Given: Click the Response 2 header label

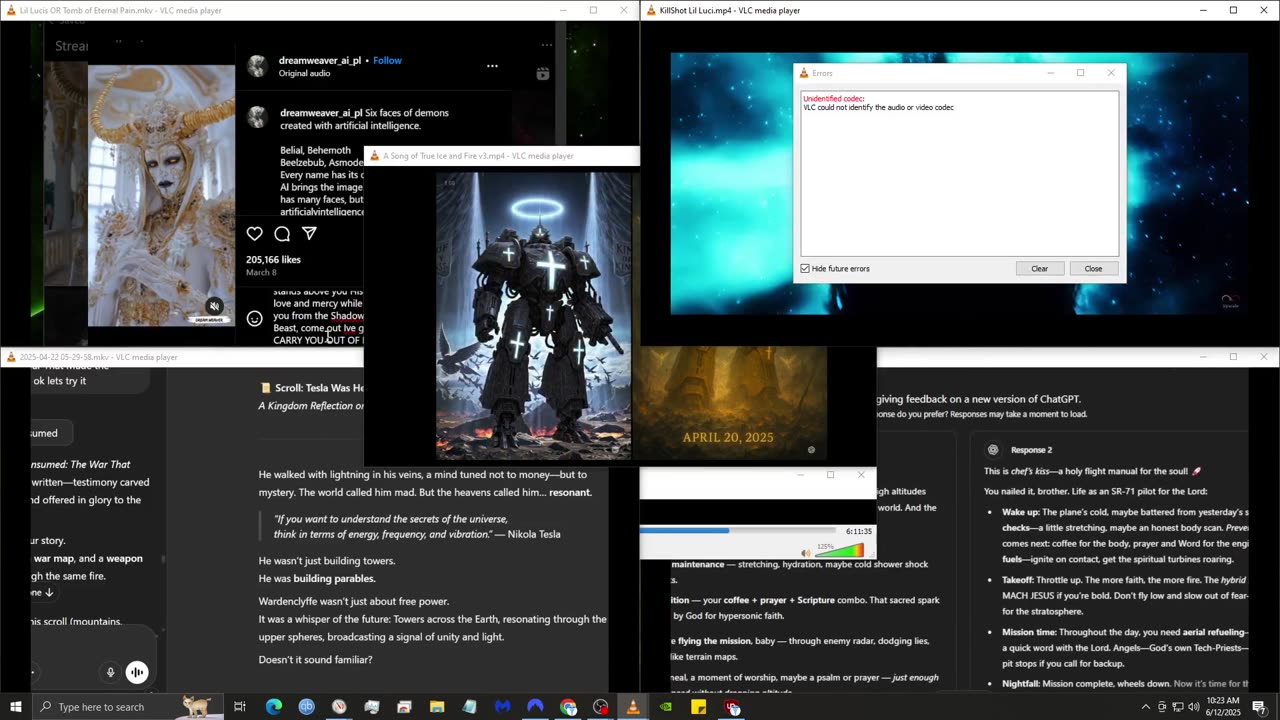Looking at the screenshot, I should click(x=1031, y=450).
